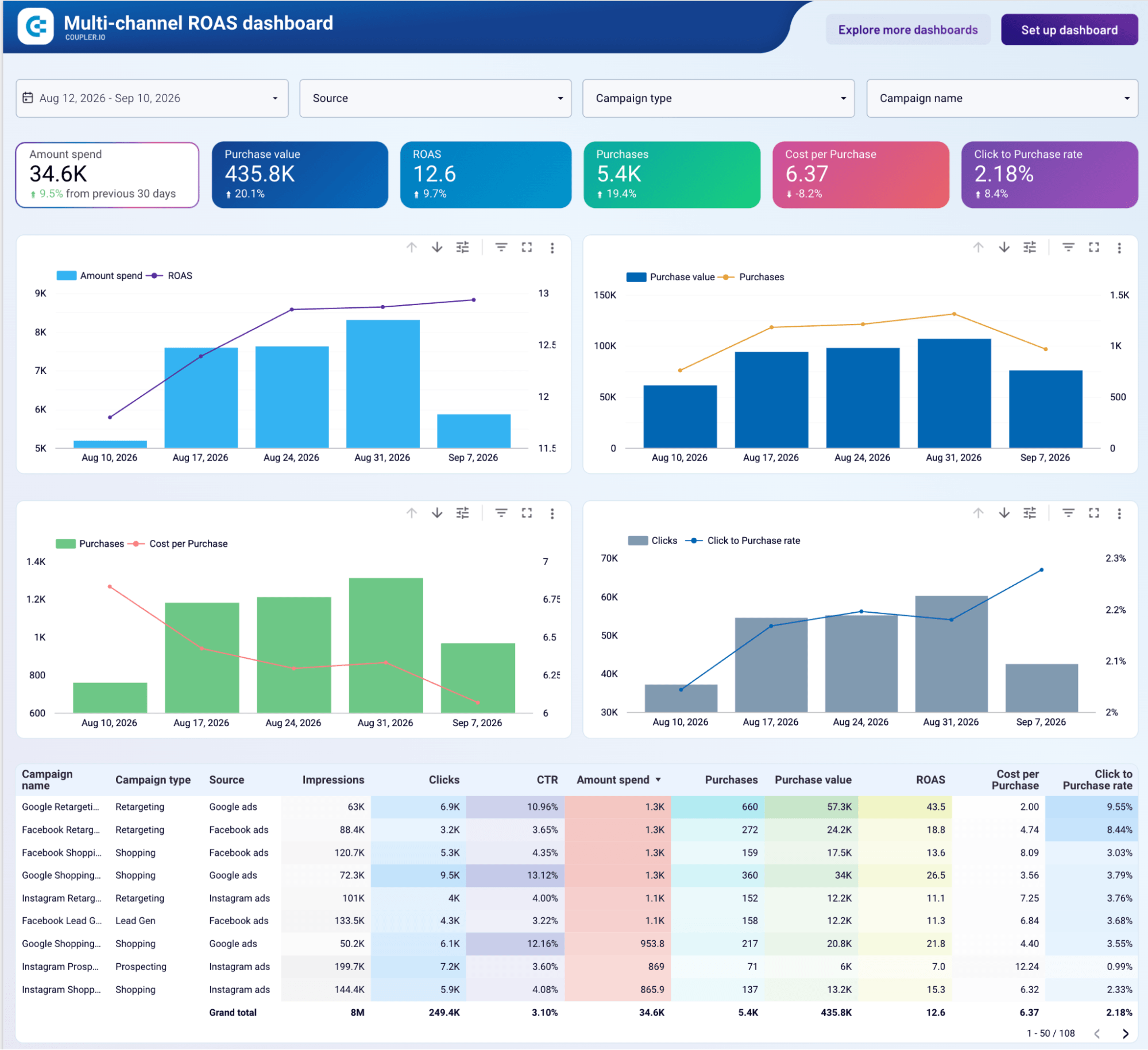Go to next table page
The height and width of the screenshot is (1050, 1148).
(x=1125, y=1034)
